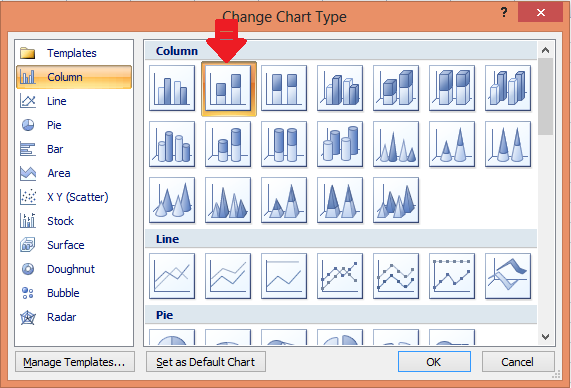Click the help question mark icon

(504, 13)
